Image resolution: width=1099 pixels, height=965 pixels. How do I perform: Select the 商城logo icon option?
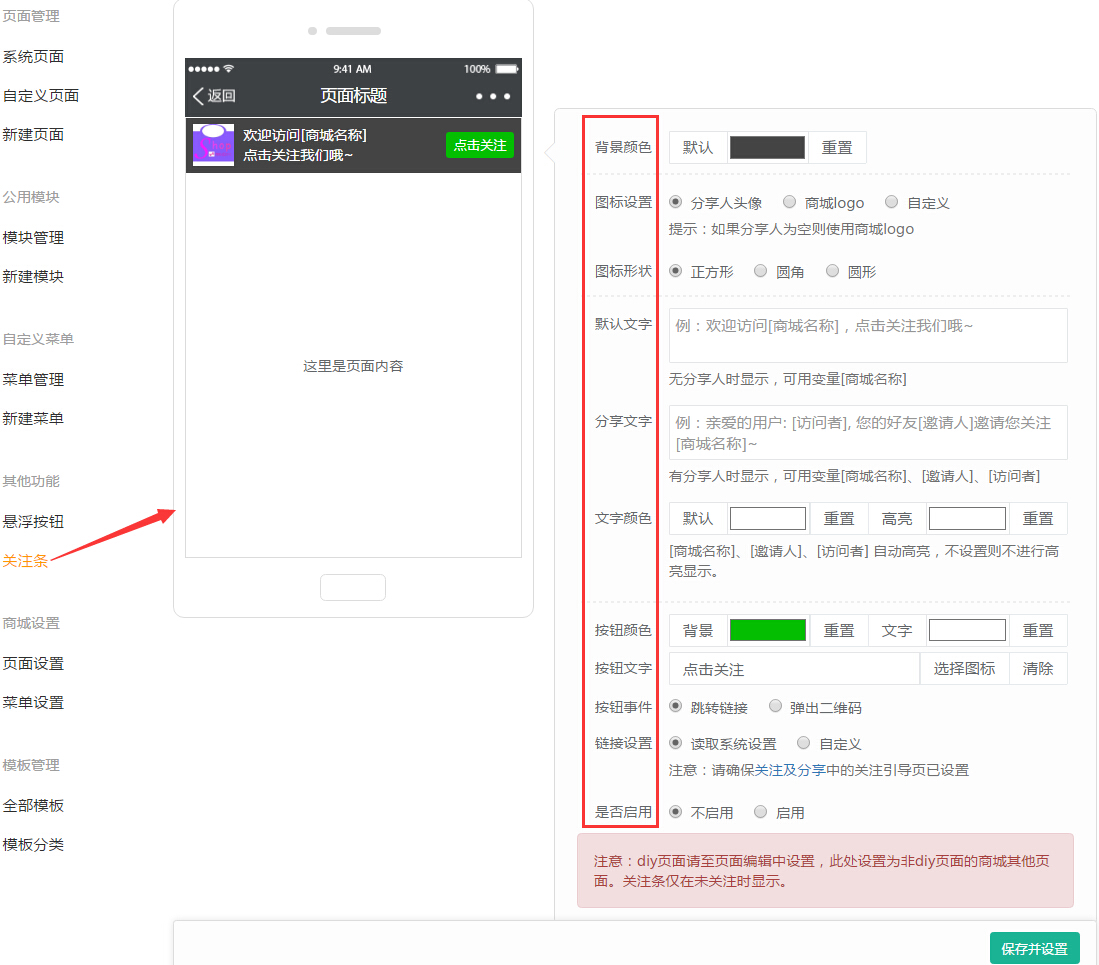790,202
